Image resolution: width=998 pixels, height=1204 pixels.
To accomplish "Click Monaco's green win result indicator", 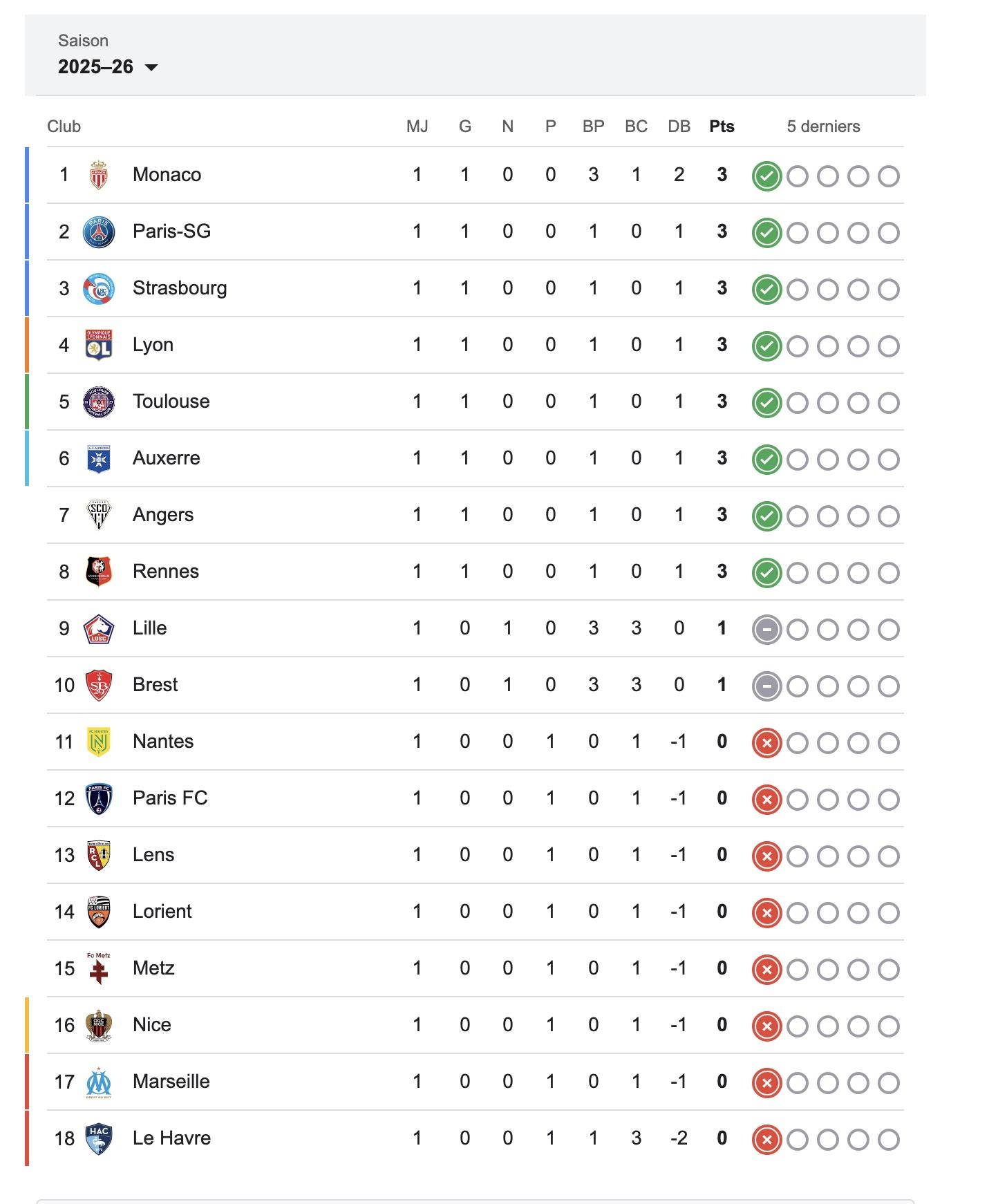I will [x=766, y=176].
